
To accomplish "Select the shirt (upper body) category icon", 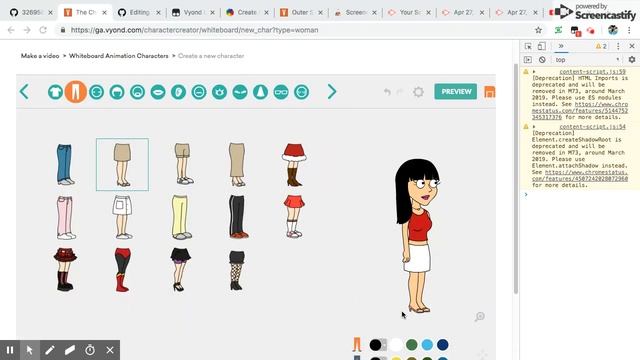I will (55, 92).
